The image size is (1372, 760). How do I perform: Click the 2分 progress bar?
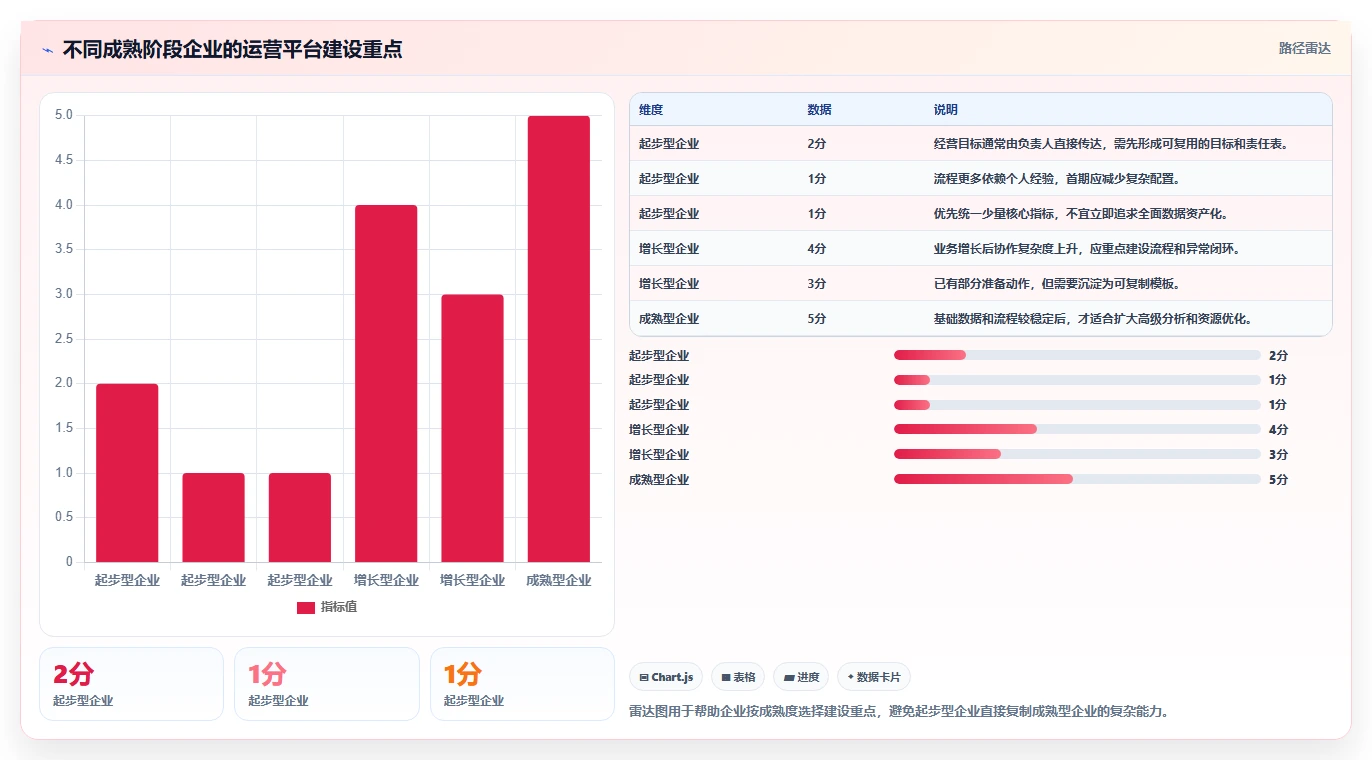(1077, 355)
